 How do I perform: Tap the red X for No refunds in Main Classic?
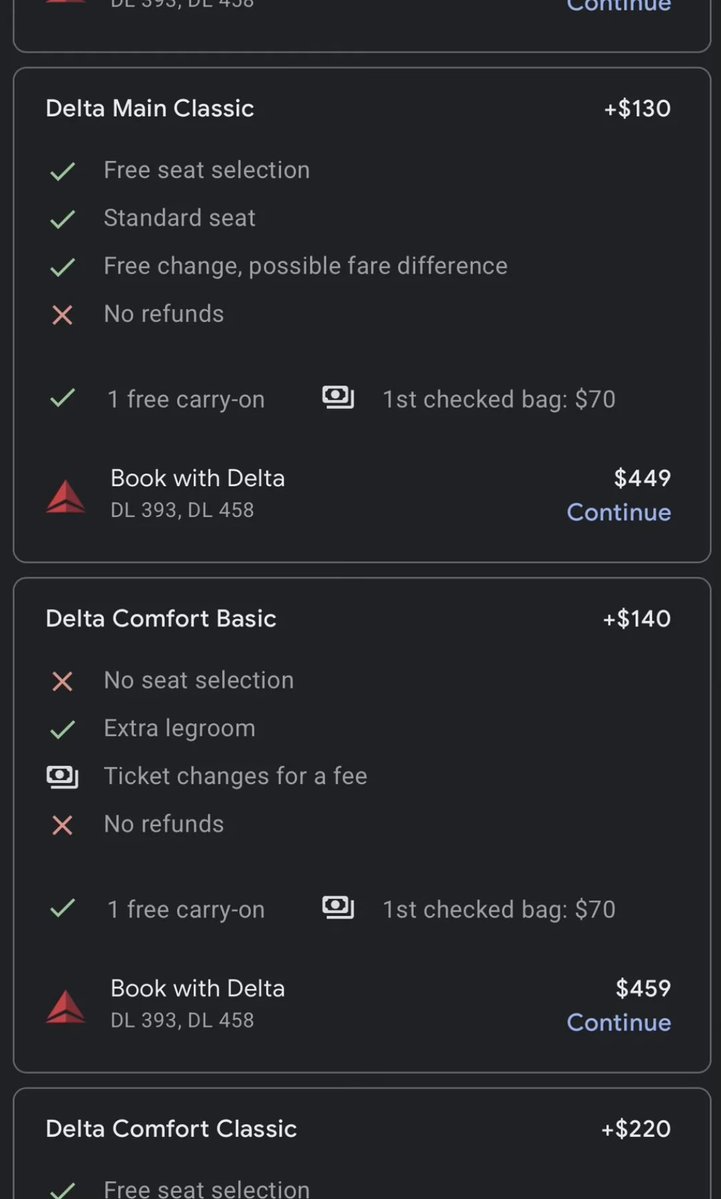(x=62, y=315)
